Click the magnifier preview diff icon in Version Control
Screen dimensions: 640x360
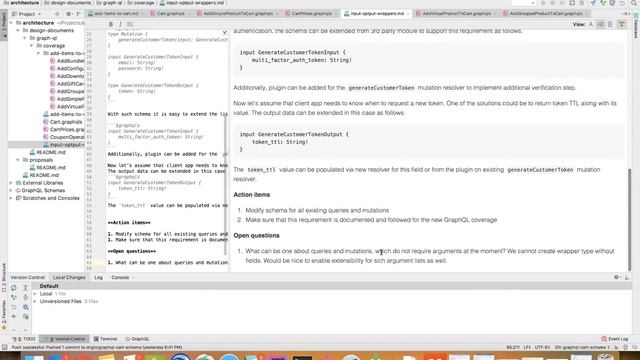click(x=25, y=307)
